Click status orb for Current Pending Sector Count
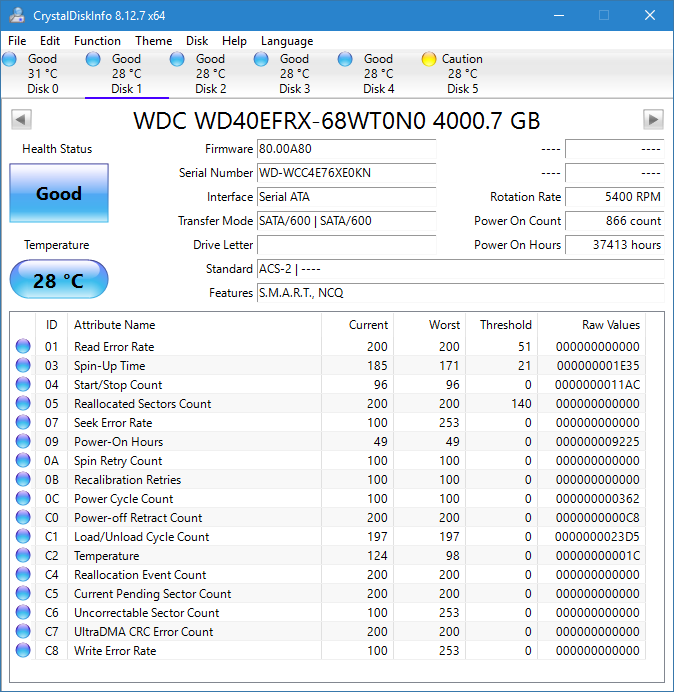The image size is (674, 692). pos(23,593)
